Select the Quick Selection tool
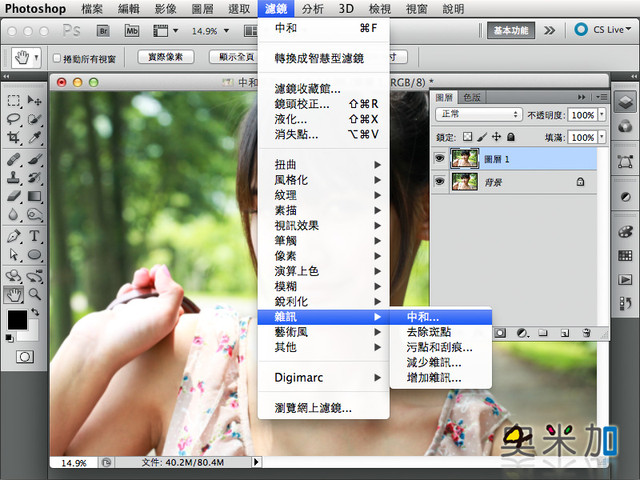640x480 pixels. 34,119
